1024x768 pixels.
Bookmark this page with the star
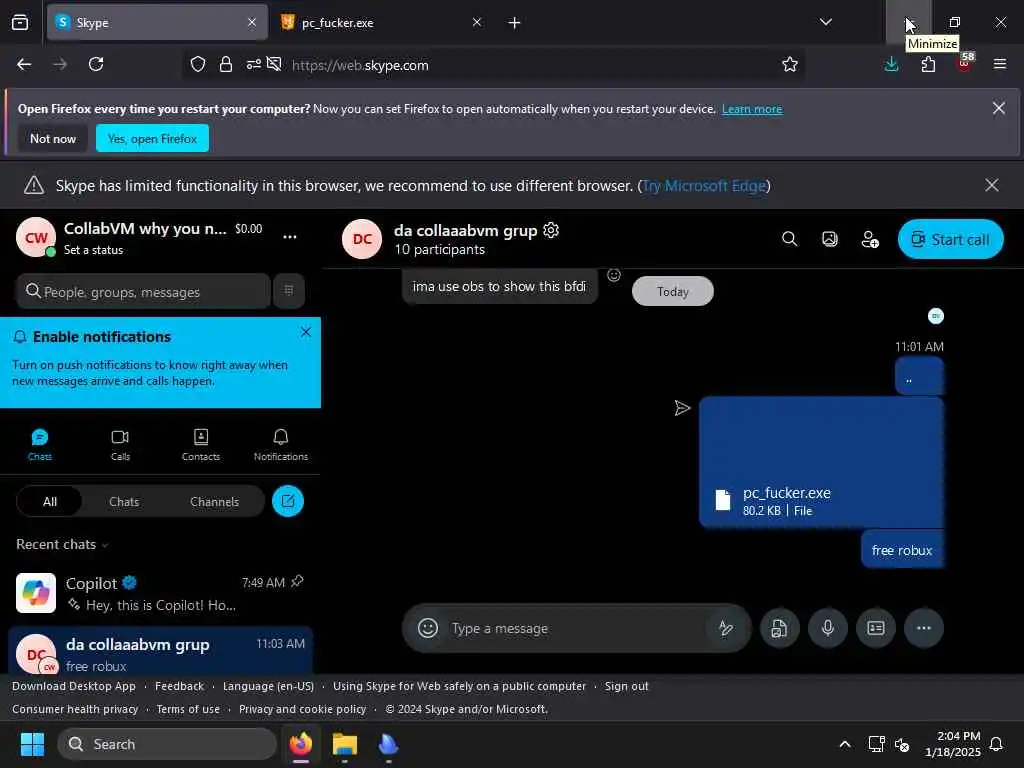coord(790,65)
